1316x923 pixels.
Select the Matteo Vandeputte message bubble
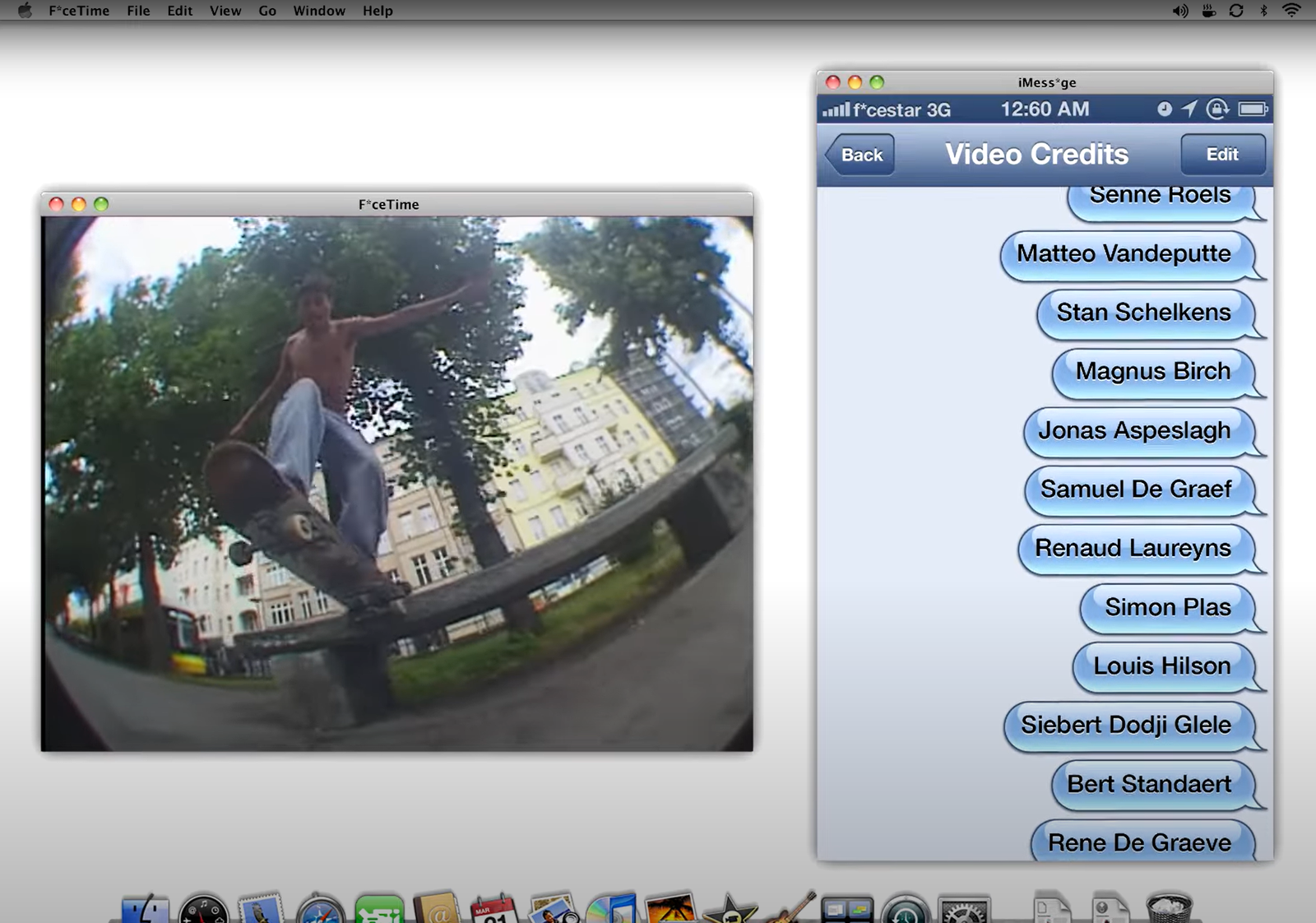(1132, 256)
